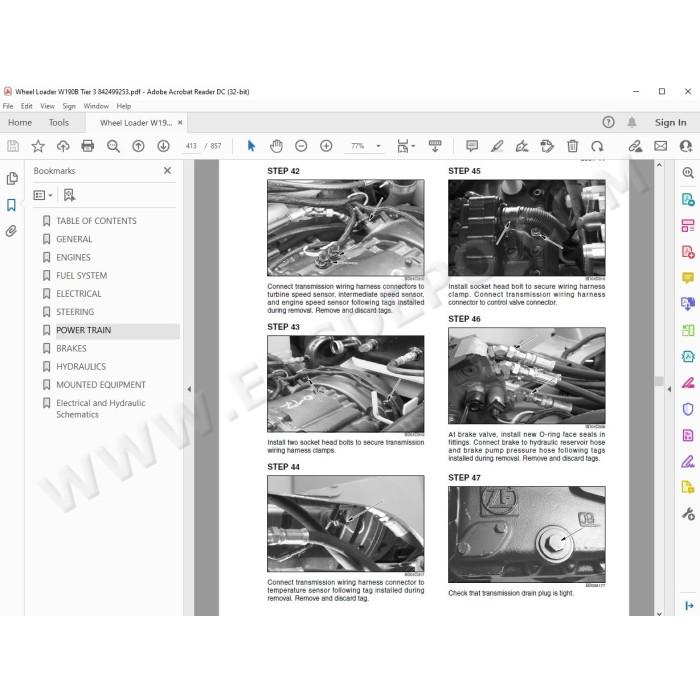This screenshot has height=700, width=700.
Task: Open the Attachments paperclip panel
Action: pyautogui.click(x=11, y=231)
